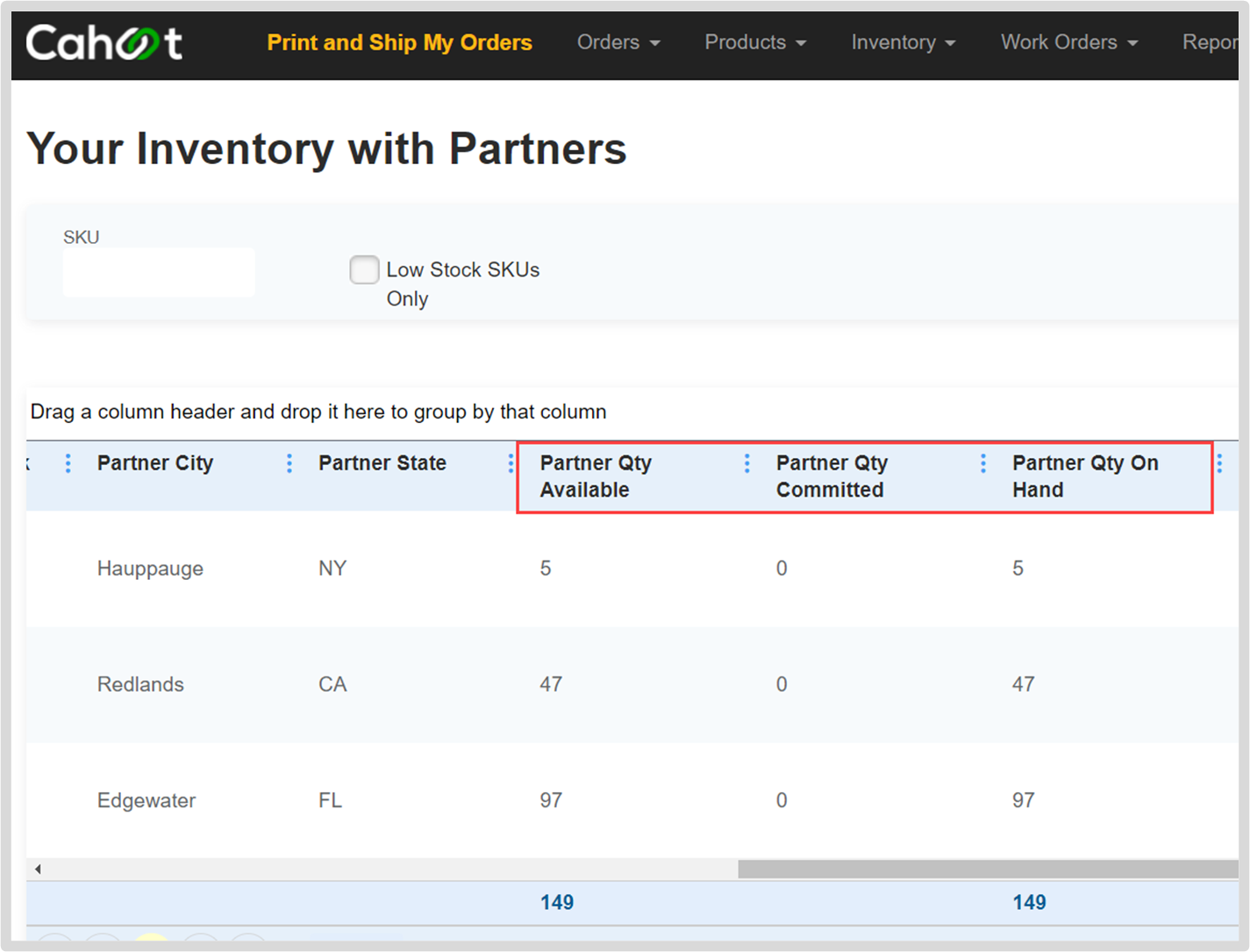Click the CA state cell
The image size is (1250, 952).
pos(332,684)
